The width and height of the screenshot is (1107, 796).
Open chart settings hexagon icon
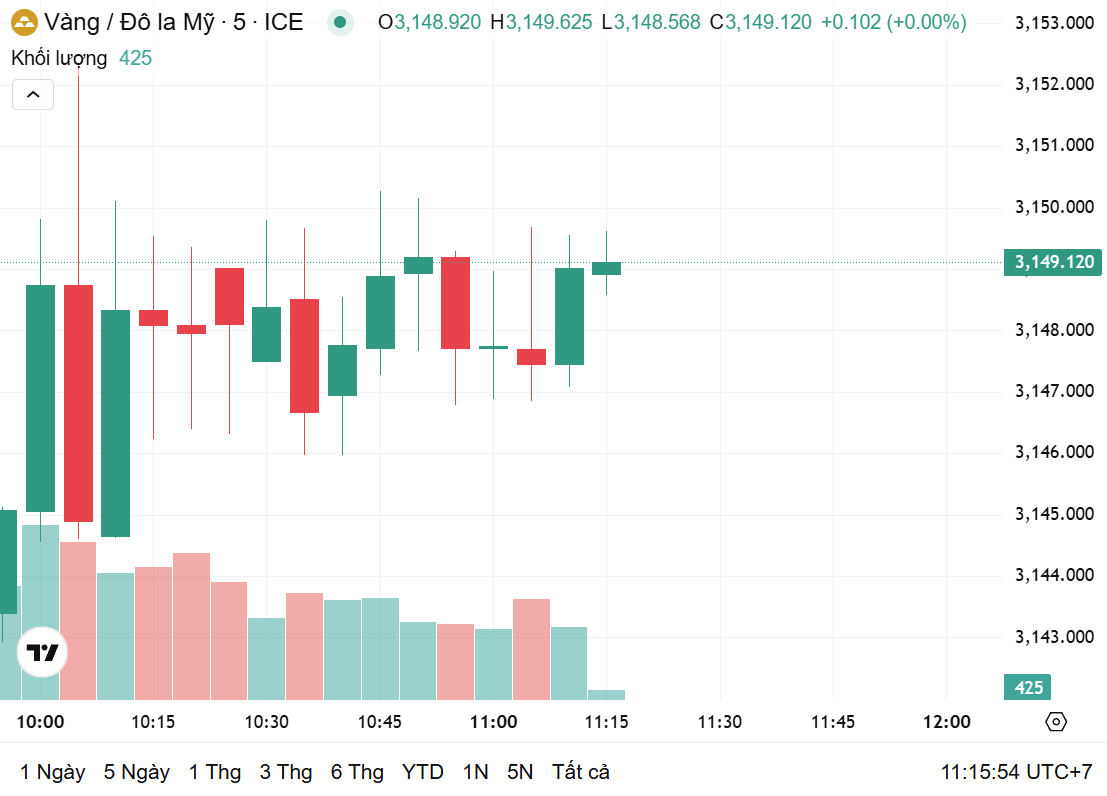tap(1056, 722)
